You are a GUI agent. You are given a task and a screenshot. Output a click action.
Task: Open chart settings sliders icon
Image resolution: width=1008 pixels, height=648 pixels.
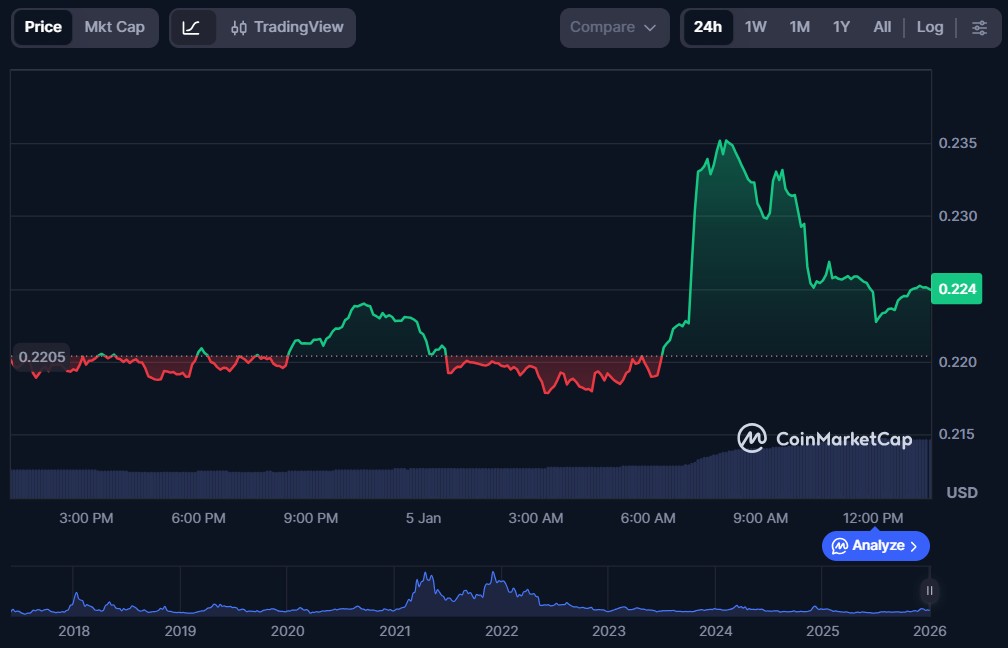click(x=979, y=27)
